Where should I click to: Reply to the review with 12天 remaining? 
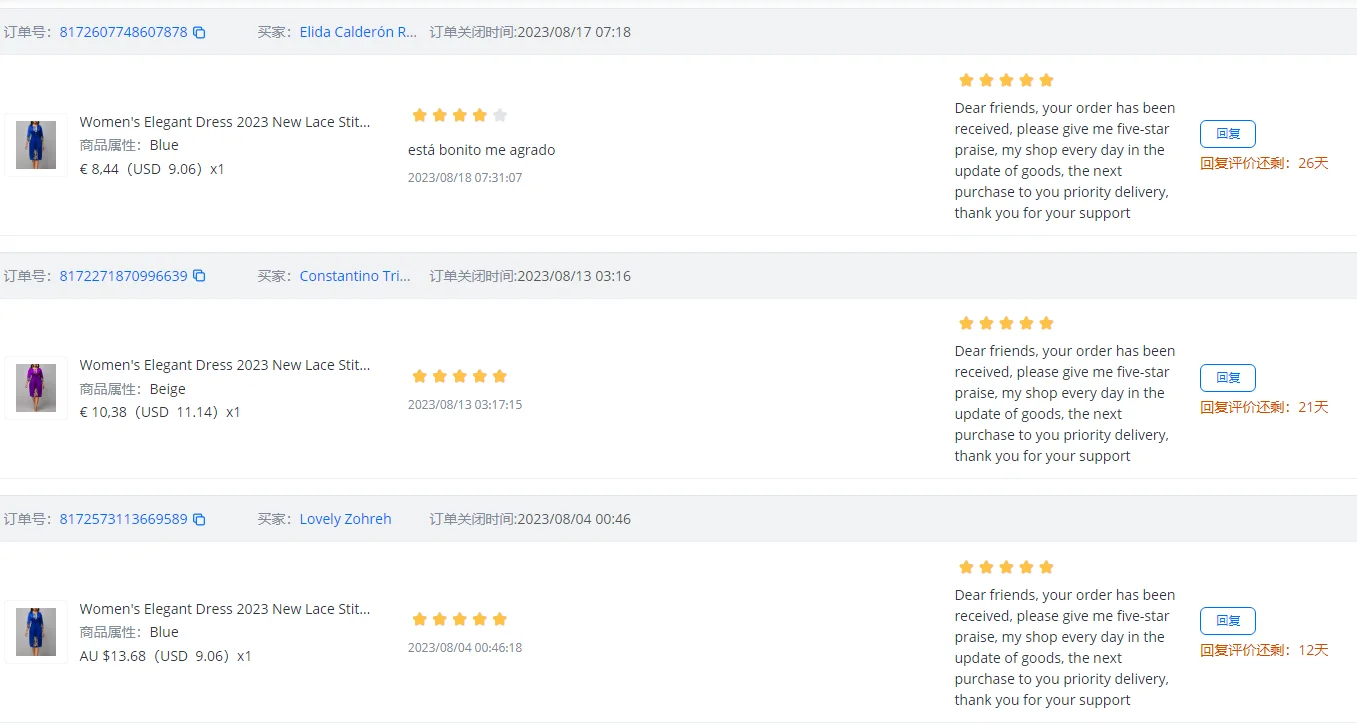(1227, 621)
